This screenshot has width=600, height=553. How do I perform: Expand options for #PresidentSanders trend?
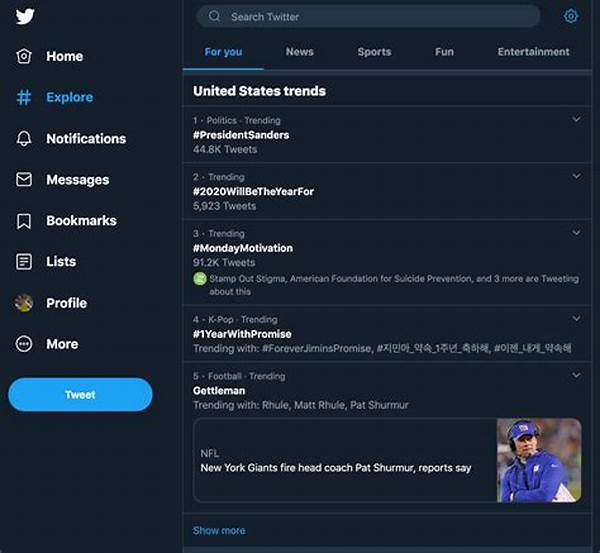(576, 120)
